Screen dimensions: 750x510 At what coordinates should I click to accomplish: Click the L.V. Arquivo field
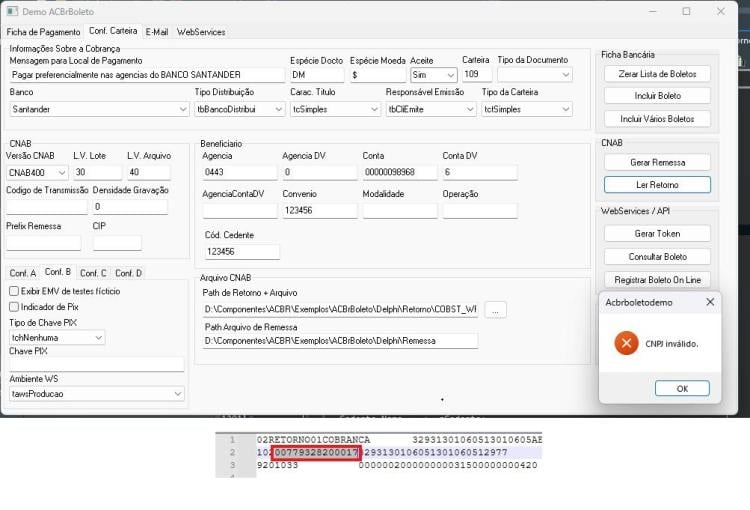click(149, 172)
